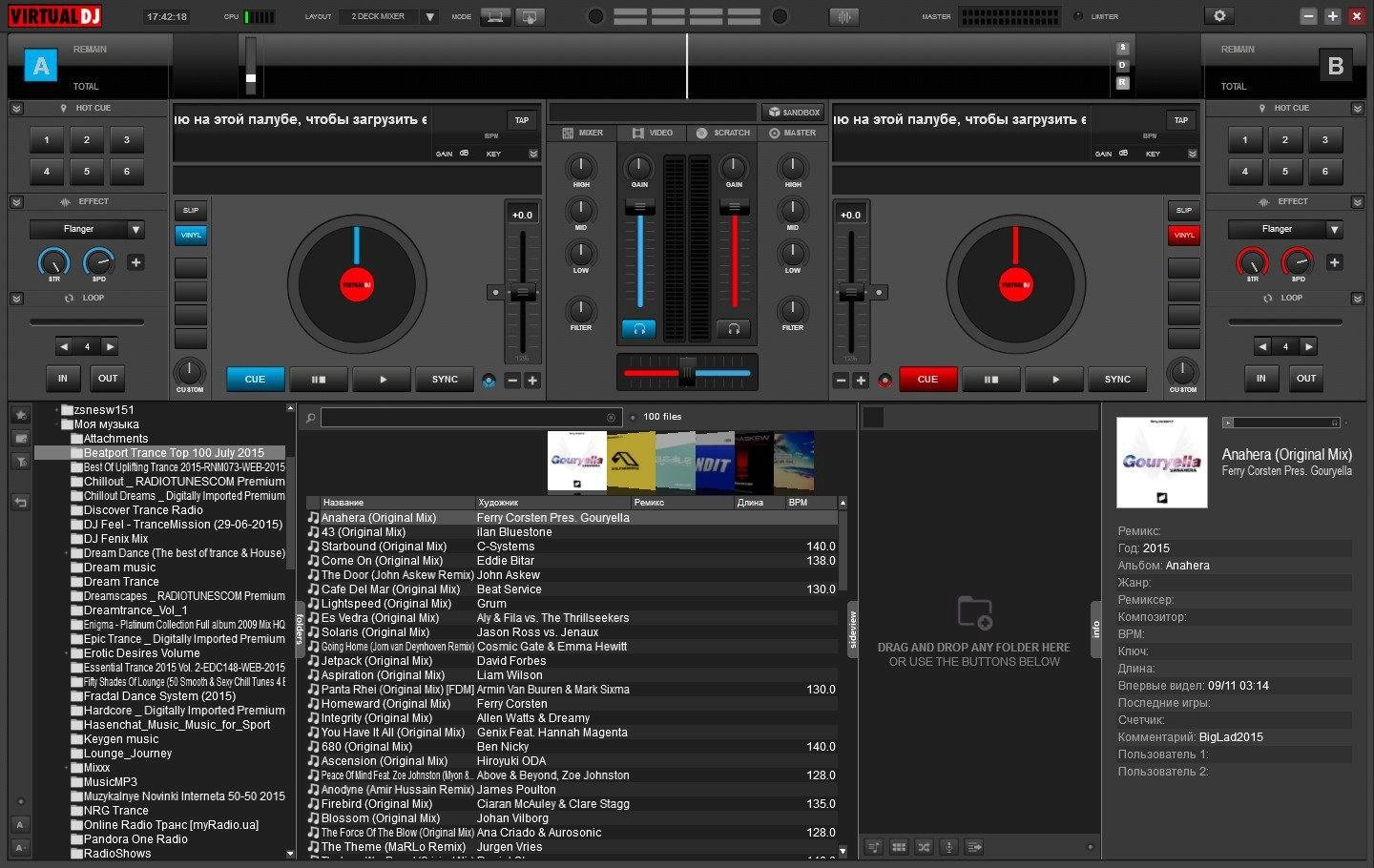This screenshot has height=868, width=1374.
Task: Play deck A
Action: click(382, 379)
